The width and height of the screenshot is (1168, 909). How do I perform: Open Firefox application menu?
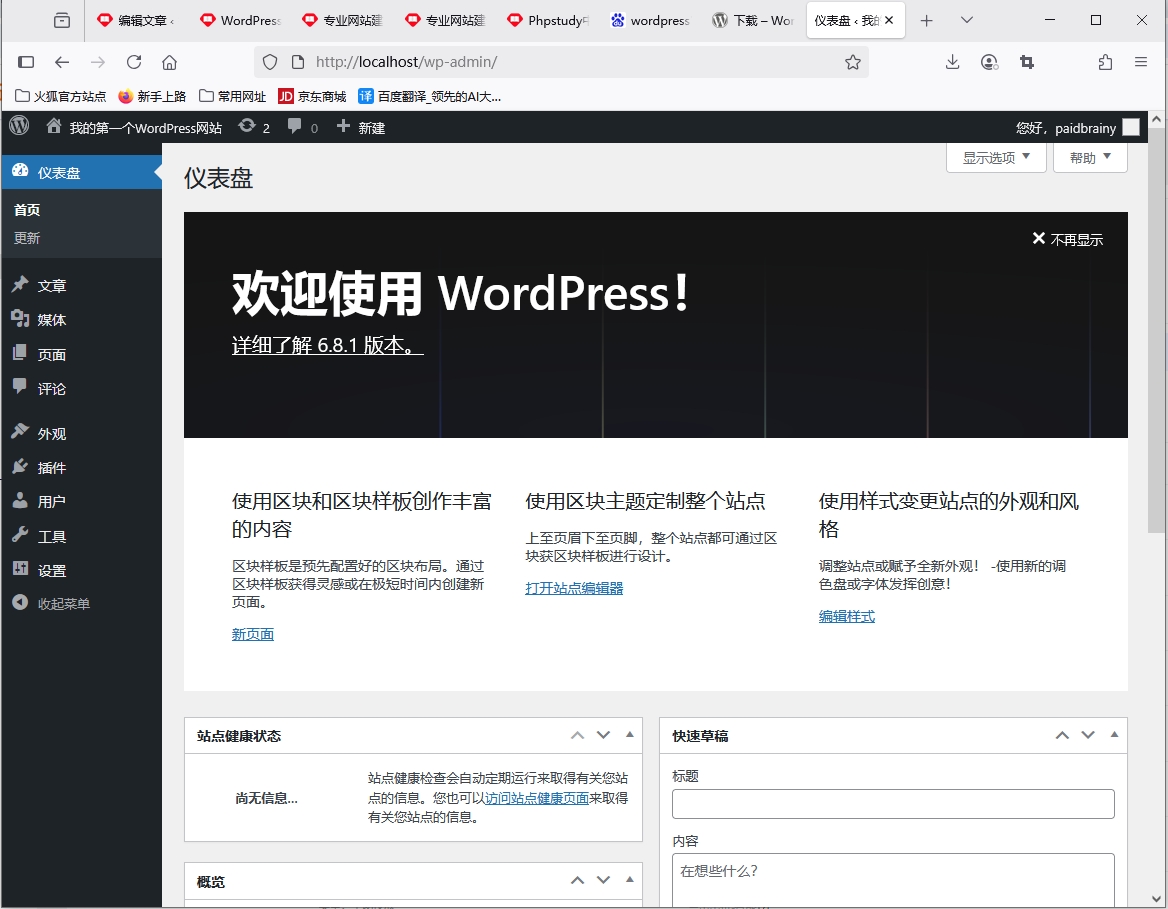coord(1140,63)
